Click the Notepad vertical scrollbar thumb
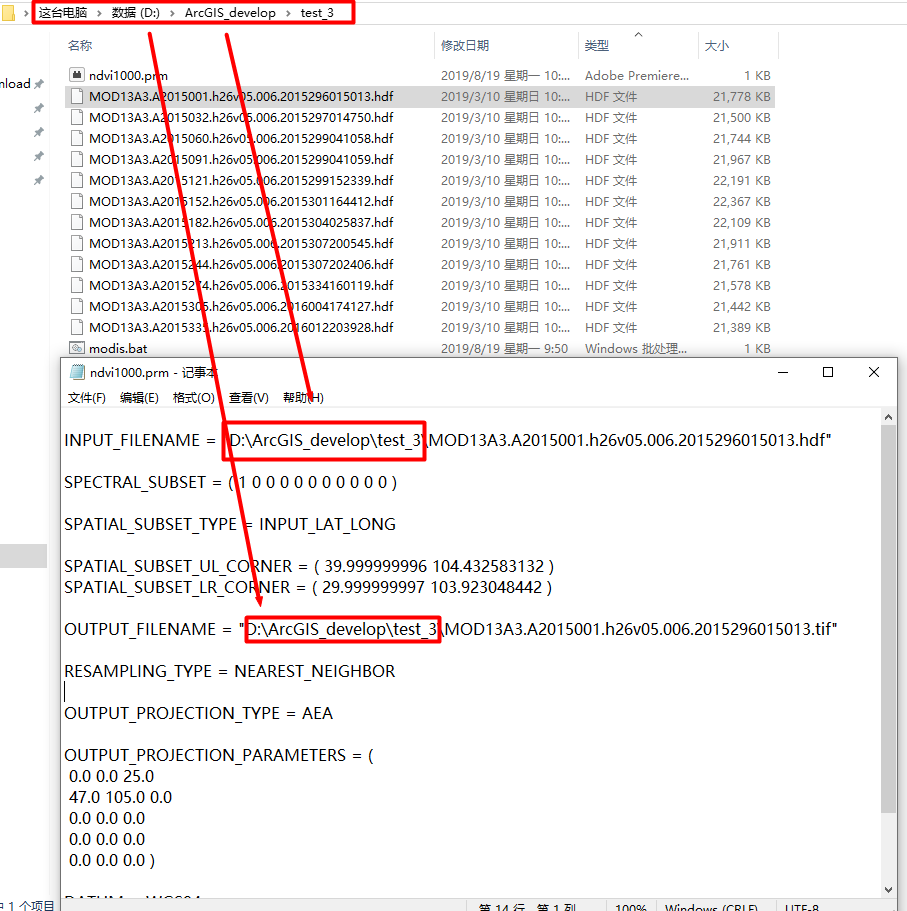Viewport: 907px width, 911px height. pyautogui.click(x=888, y=619)
